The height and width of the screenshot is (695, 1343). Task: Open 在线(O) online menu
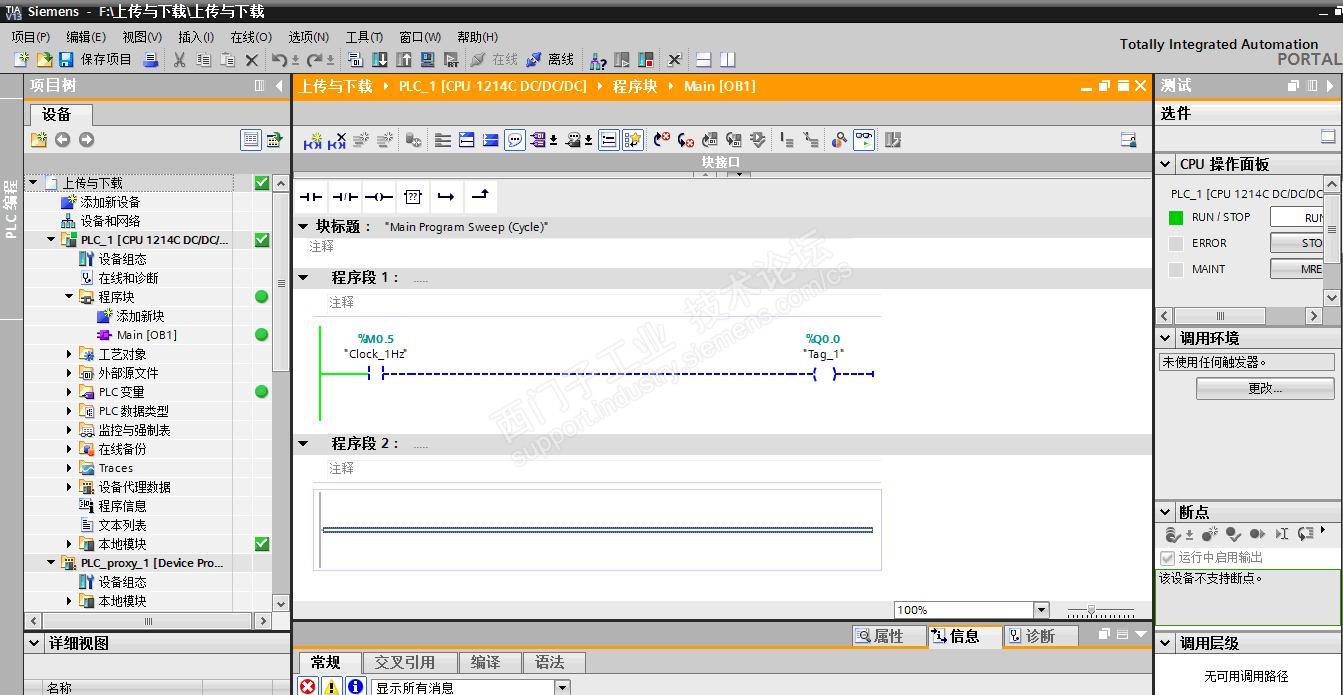click(x=251, y=37)
